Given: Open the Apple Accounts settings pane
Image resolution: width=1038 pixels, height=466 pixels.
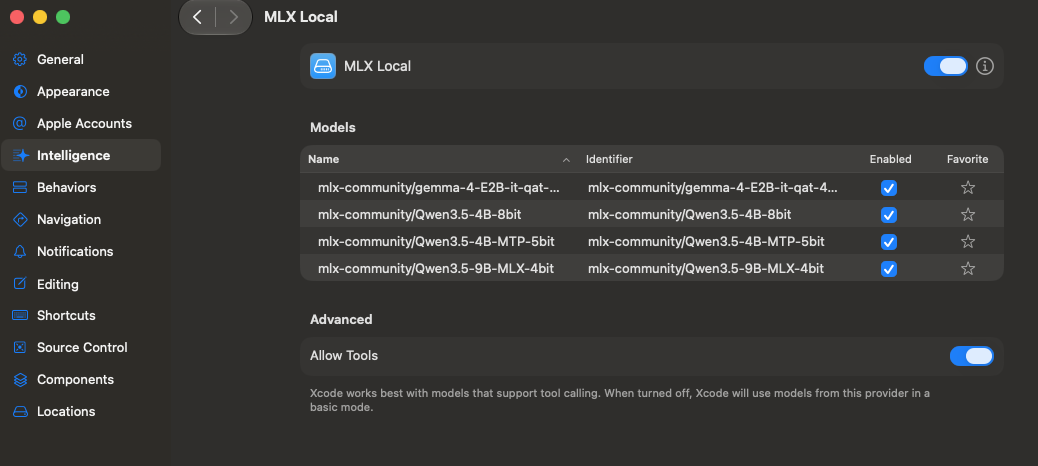Looking at the screenshot, I should 81,123.
